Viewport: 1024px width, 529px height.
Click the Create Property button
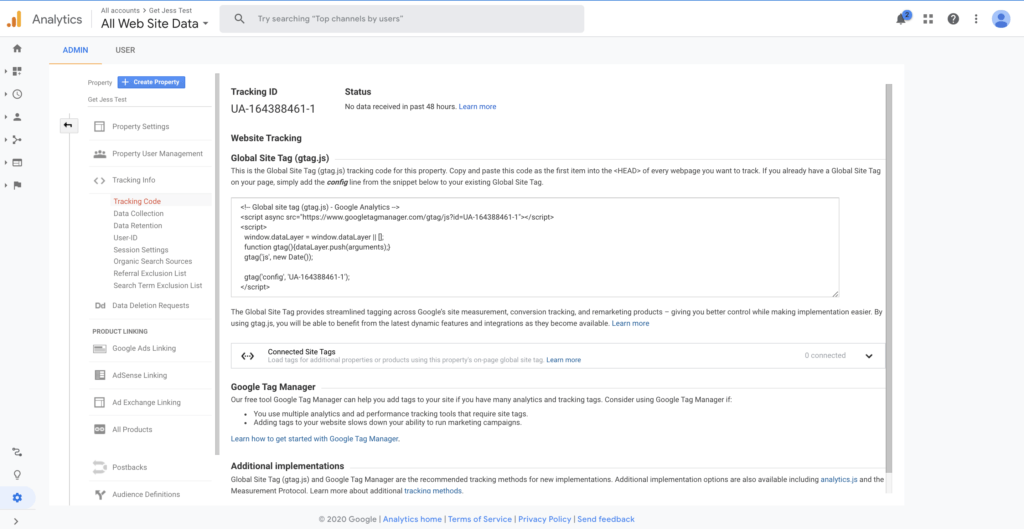pos(152,82)
